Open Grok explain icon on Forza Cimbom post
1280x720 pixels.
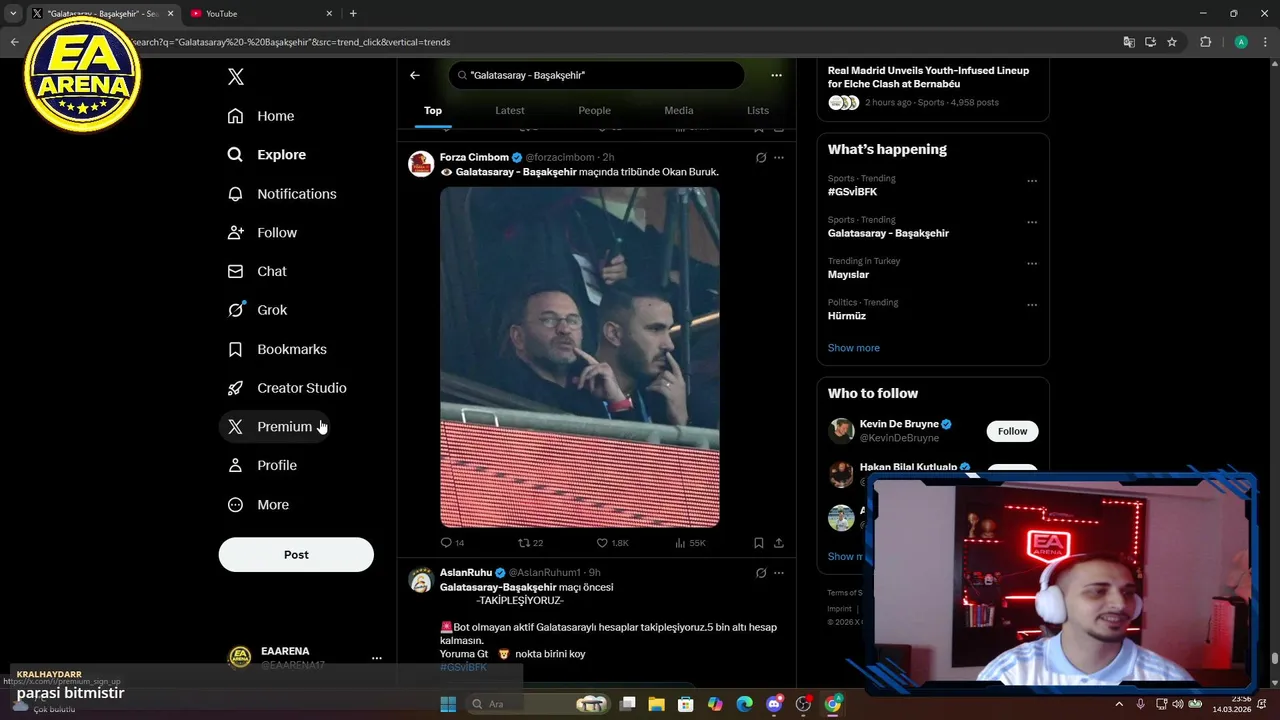761,158
